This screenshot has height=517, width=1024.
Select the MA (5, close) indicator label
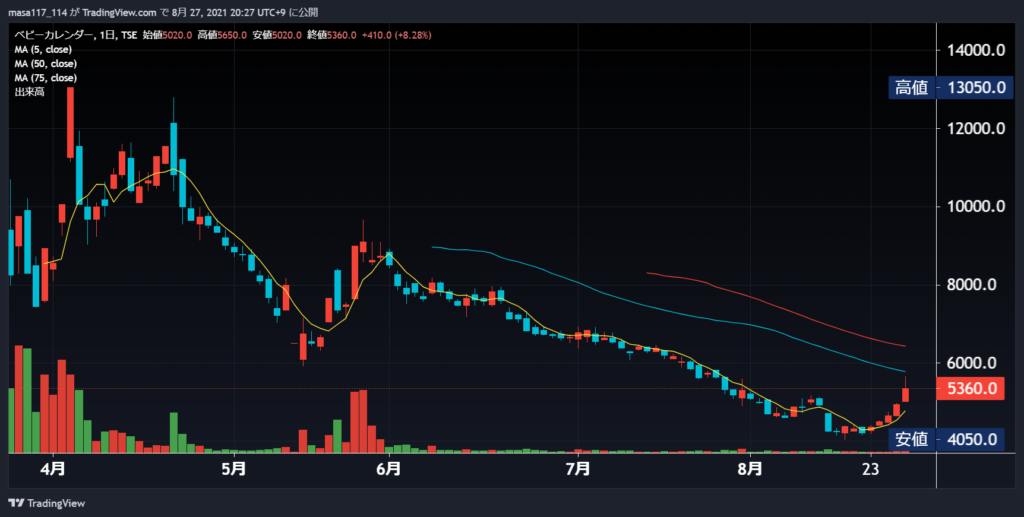(43, 50)
